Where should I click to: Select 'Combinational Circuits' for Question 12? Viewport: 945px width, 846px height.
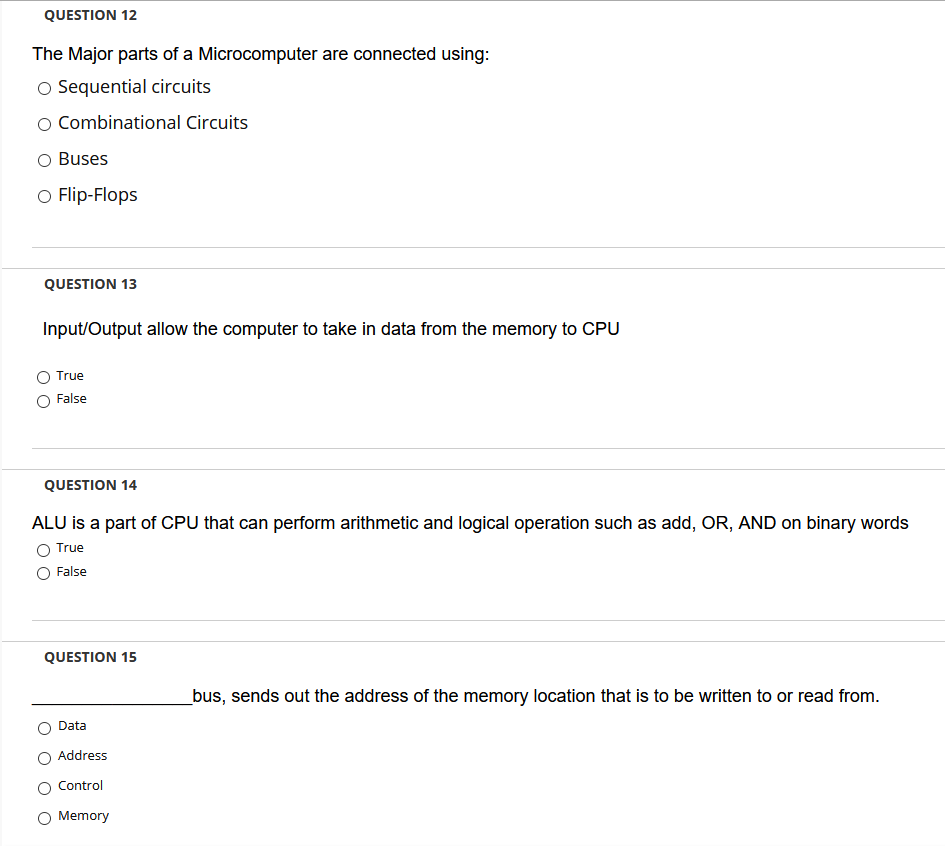click(44, 124)
